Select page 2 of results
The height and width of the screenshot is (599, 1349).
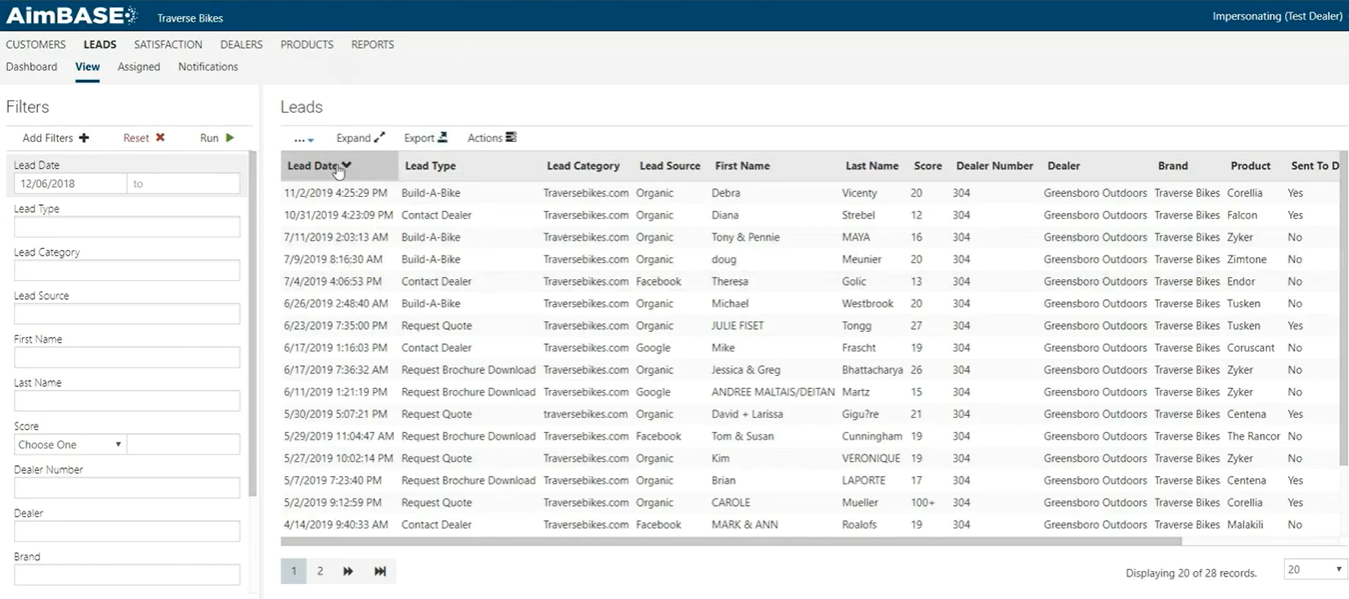pos(320,570)
